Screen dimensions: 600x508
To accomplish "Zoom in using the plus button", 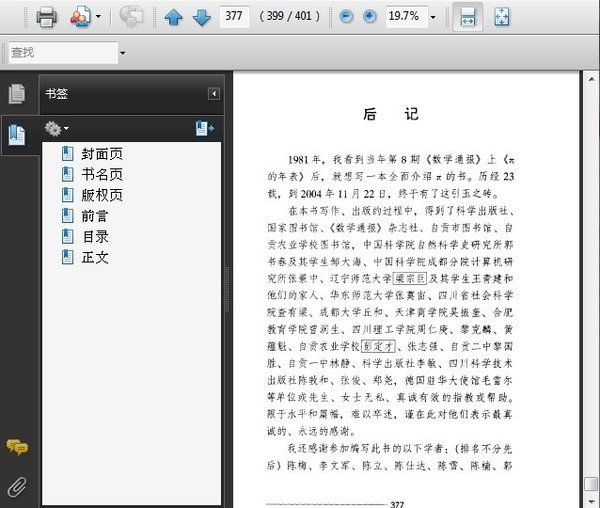I will 370,17.
